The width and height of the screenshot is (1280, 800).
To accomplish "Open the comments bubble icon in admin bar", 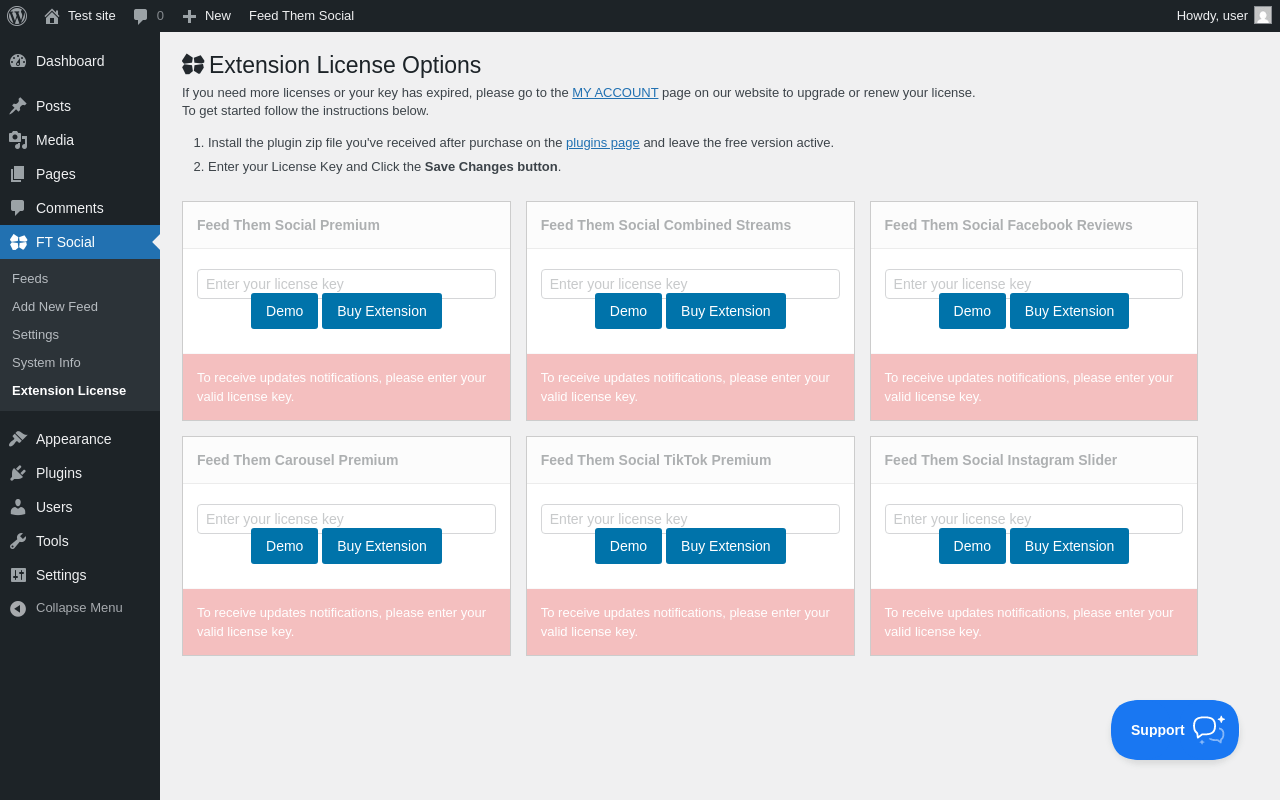I will click(141, 16).
